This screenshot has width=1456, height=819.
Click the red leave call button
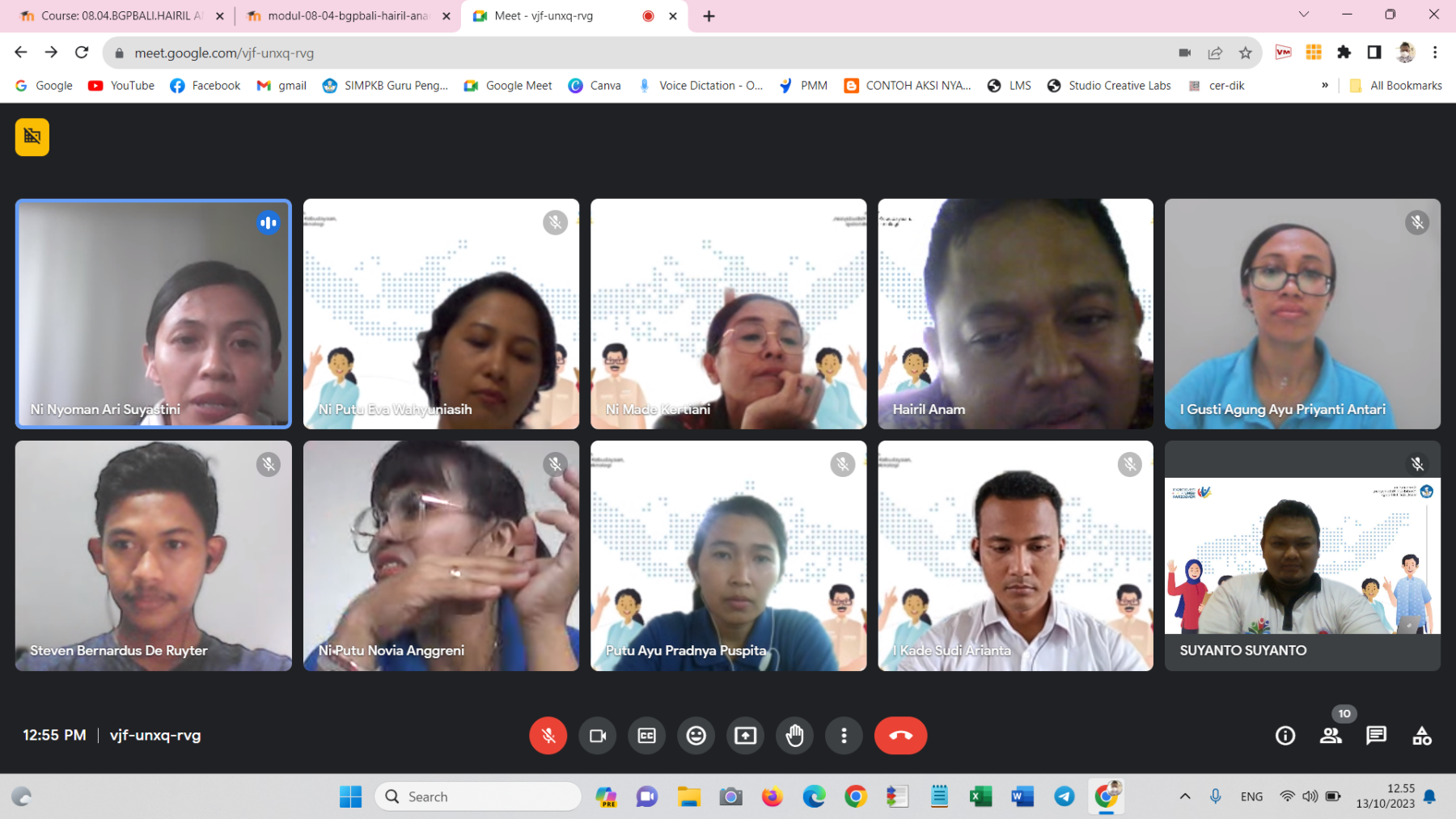click(899, 735)
